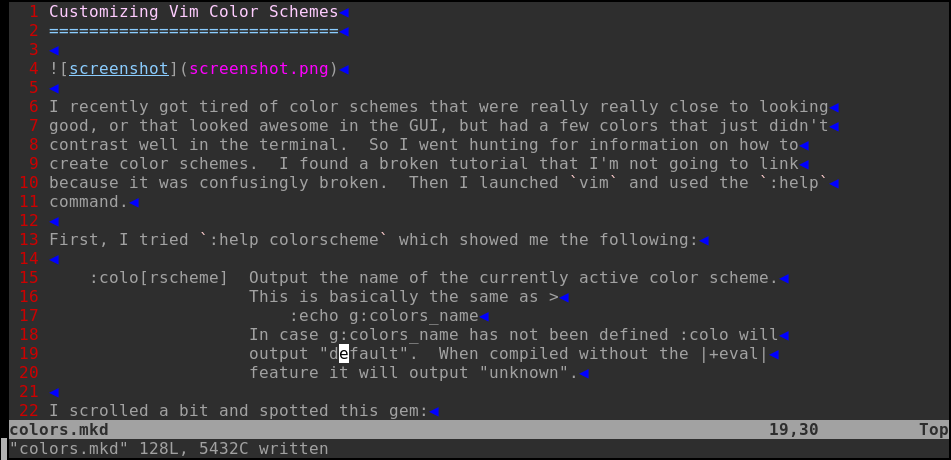
Task: Click the end-of-line marker after the heading underline
Action: pyautogui.click(x=344, y=31)
